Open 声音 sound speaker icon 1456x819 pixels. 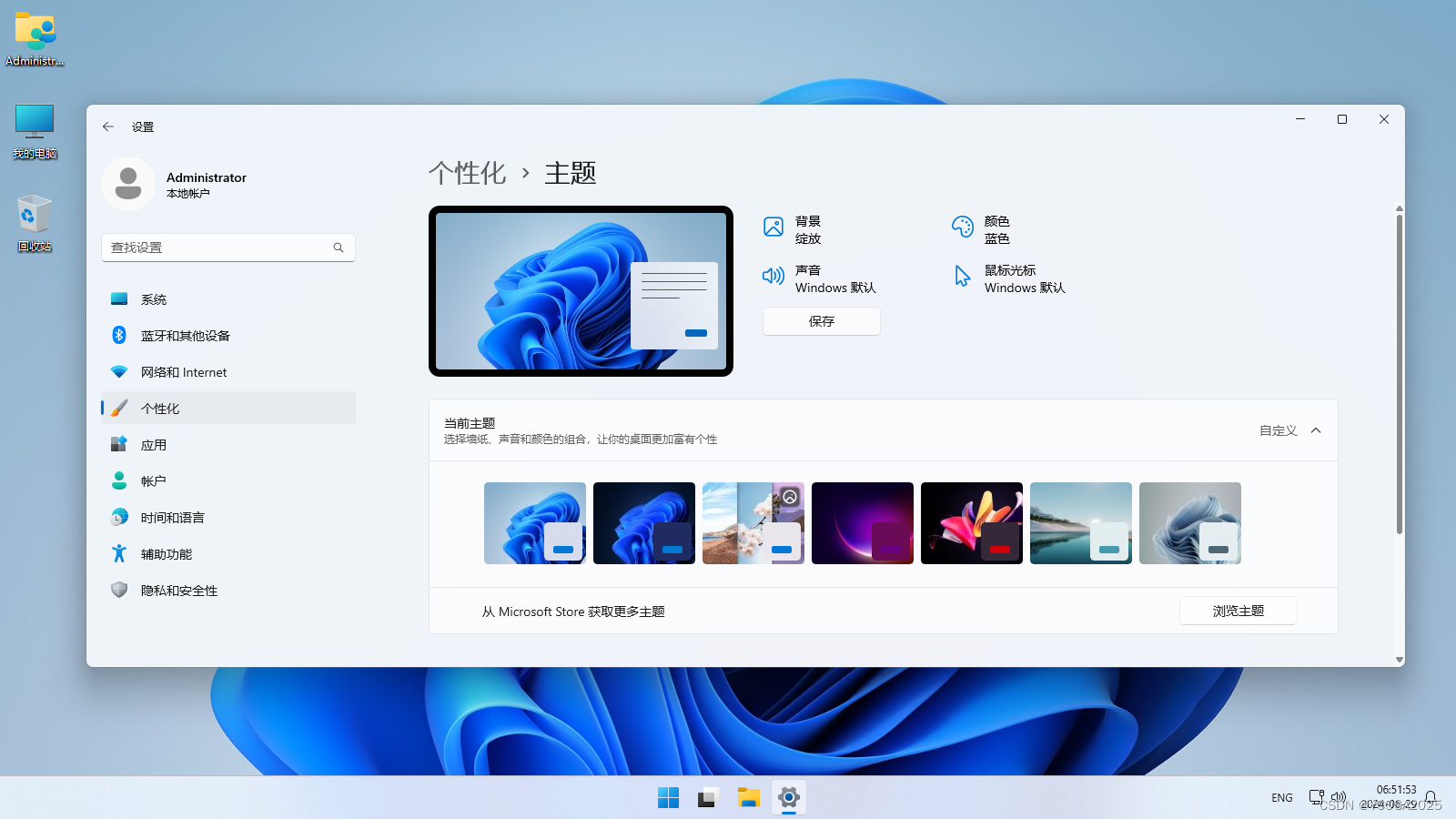tap(773, 276)
